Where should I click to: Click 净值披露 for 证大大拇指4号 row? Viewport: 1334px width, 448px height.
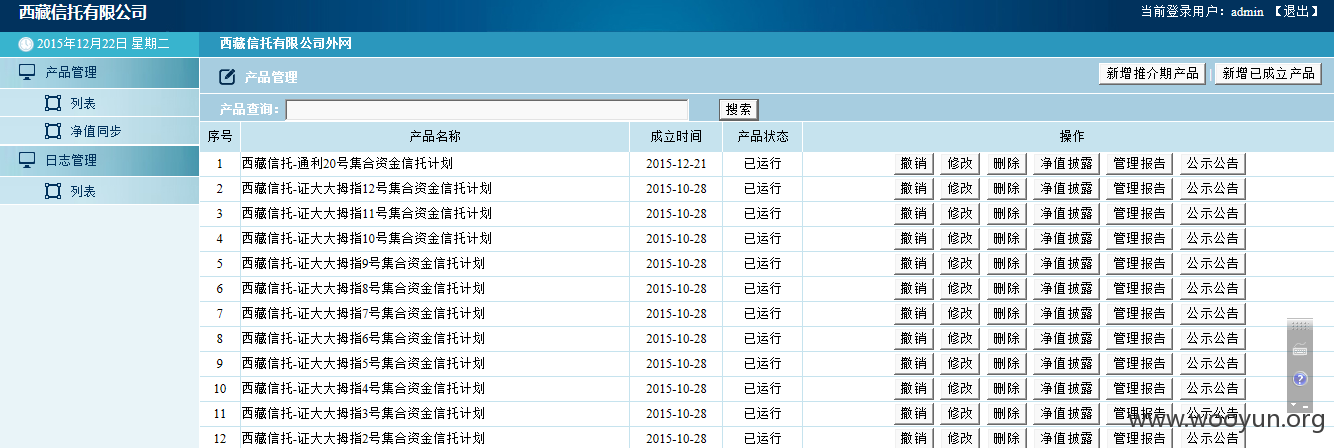click(1066, 388)
